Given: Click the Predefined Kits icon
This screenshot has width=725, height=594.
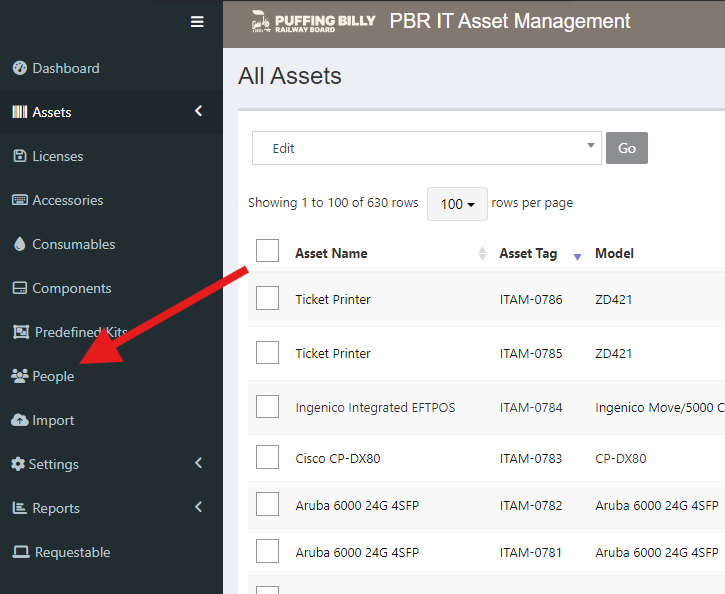Looking at the screenshot, I should coord(21,332).
